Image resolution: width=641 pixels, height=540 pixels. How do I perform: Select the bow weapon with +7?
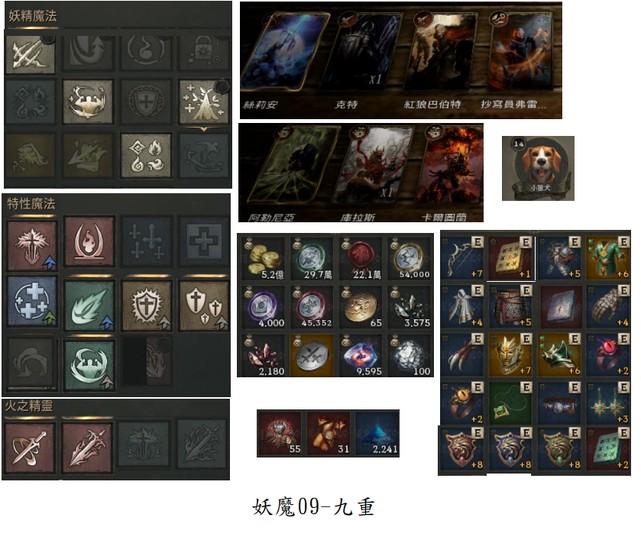click(x=463, y=258)
